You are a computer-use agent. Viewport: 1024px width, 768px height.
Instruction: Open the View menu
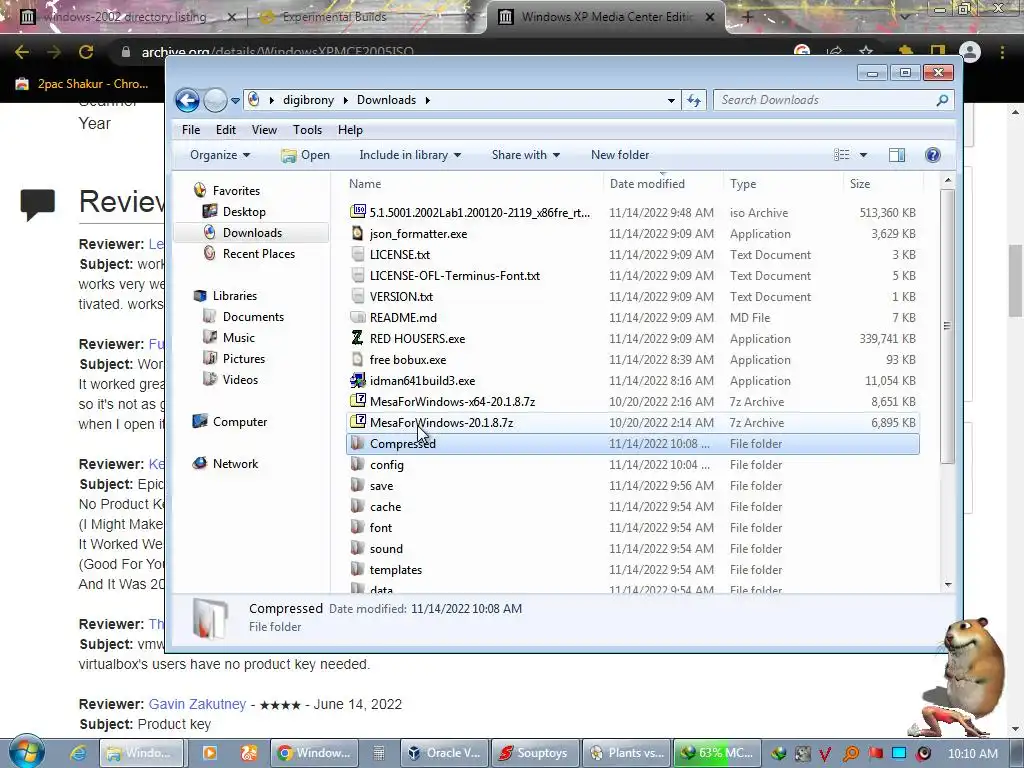pos(264,130)
